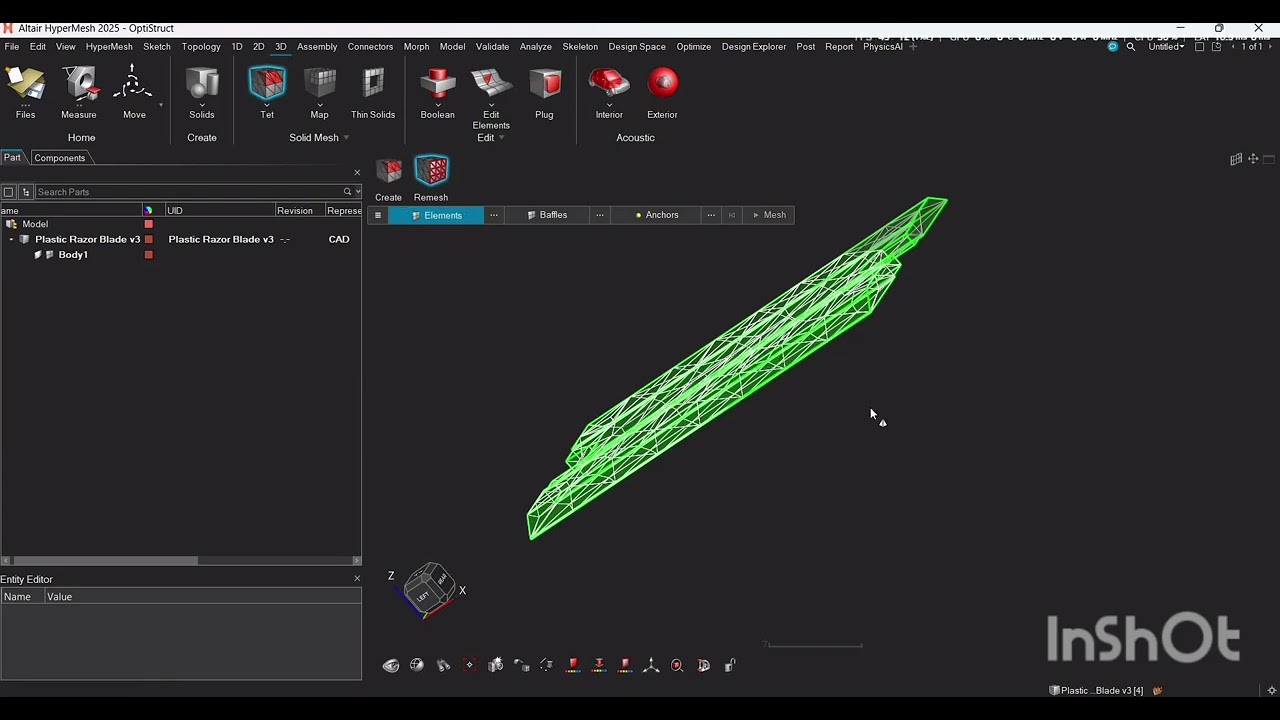1280x720 pixels.
Task: Open the Search Parts options dropdown arrow
Action: click(358, 192)
